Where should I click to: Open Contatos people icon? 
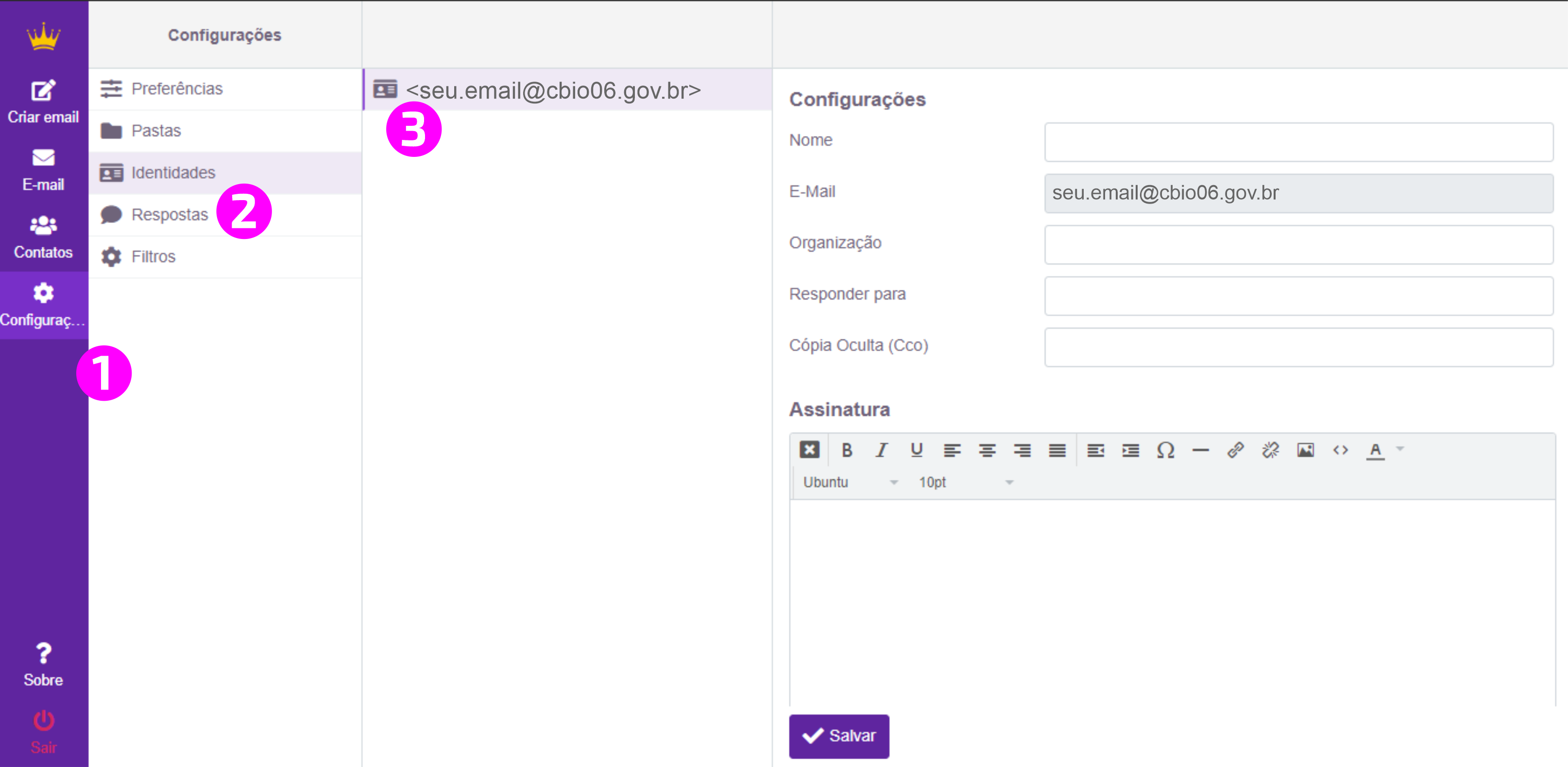43,225
